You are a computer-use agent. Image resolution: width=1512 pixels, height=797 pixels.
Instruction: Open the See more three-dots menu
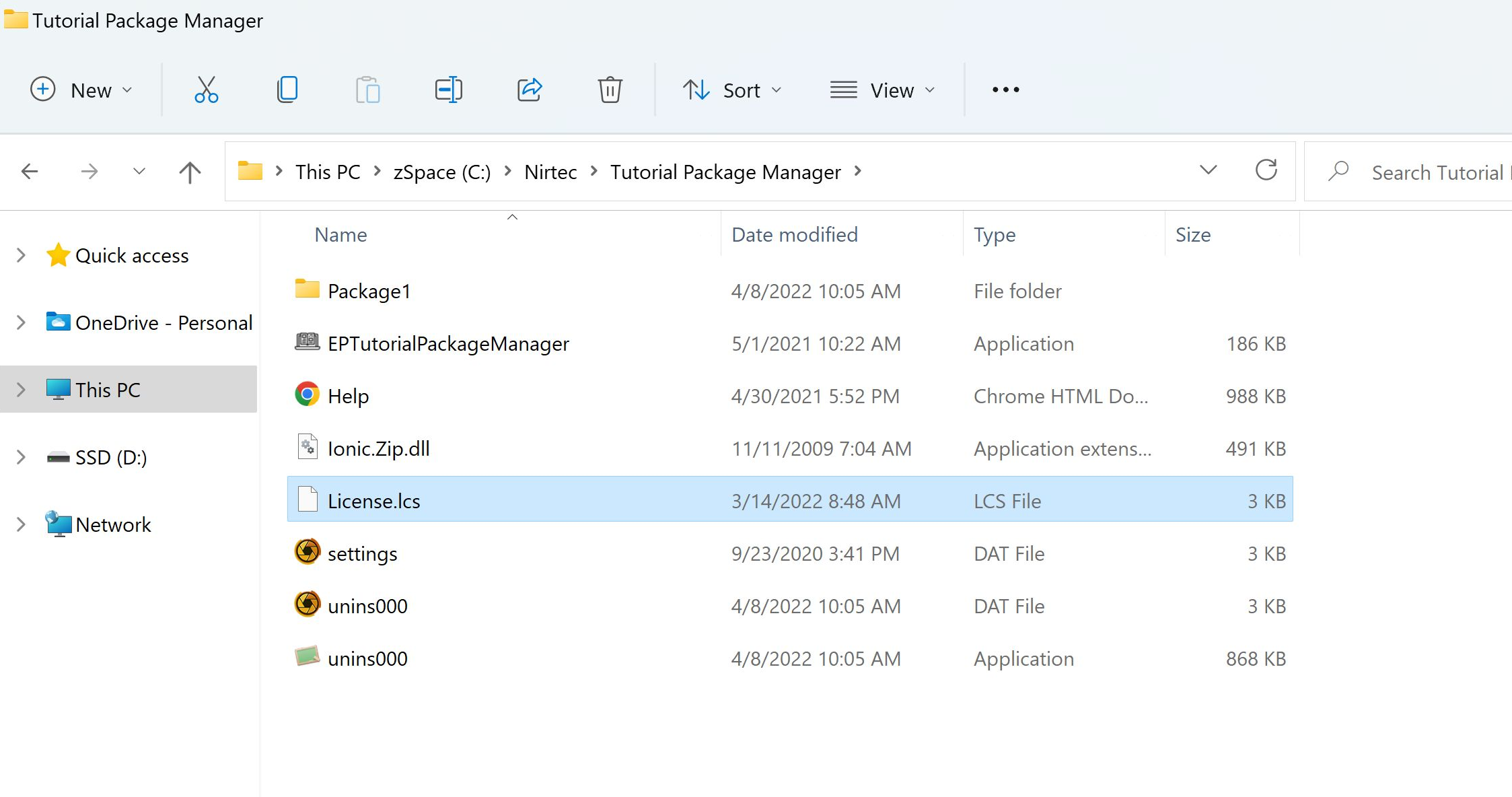(x=1006, y=90)
